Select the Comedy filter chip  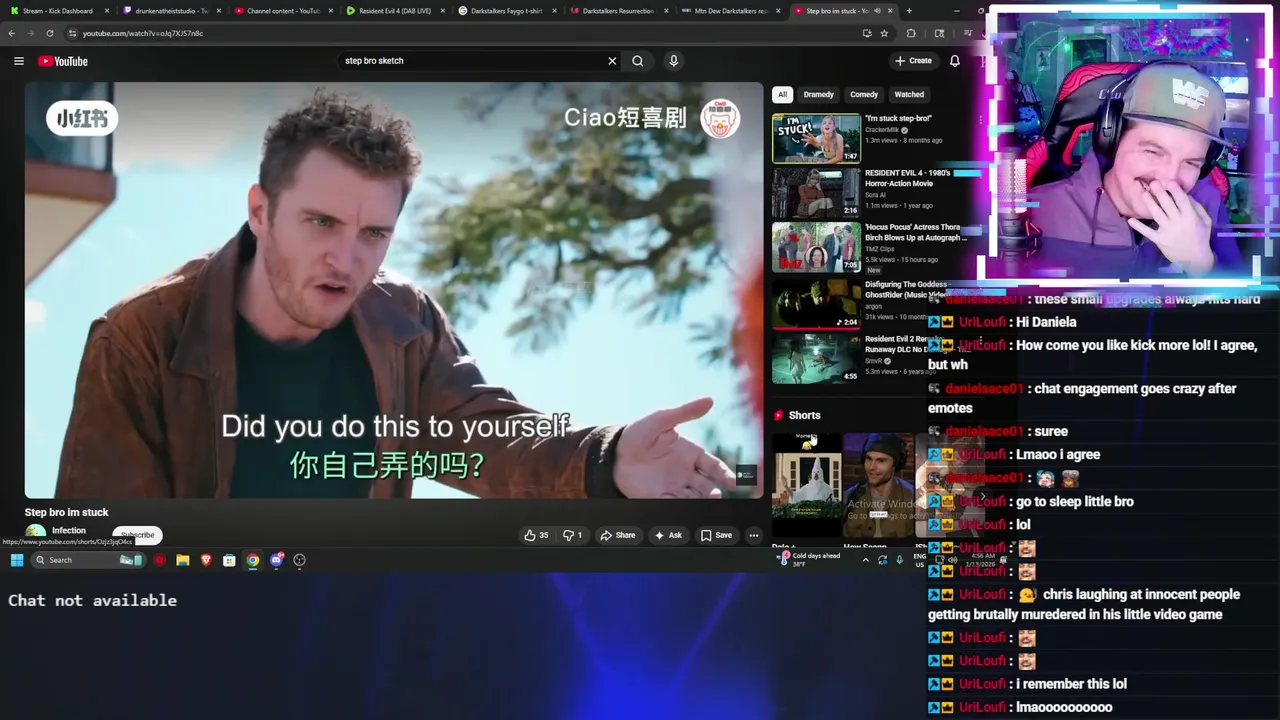(x=864, y=95)
